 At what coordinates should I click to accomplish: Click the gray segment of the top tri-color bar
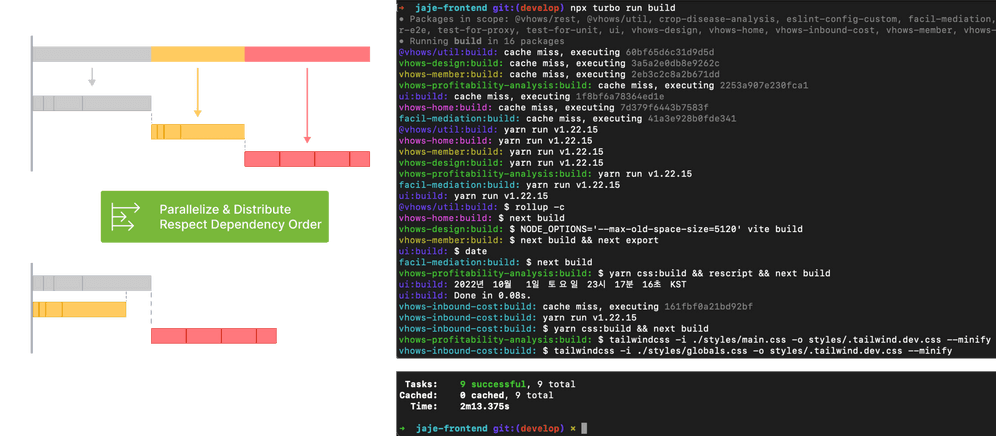tap(92, 54)
